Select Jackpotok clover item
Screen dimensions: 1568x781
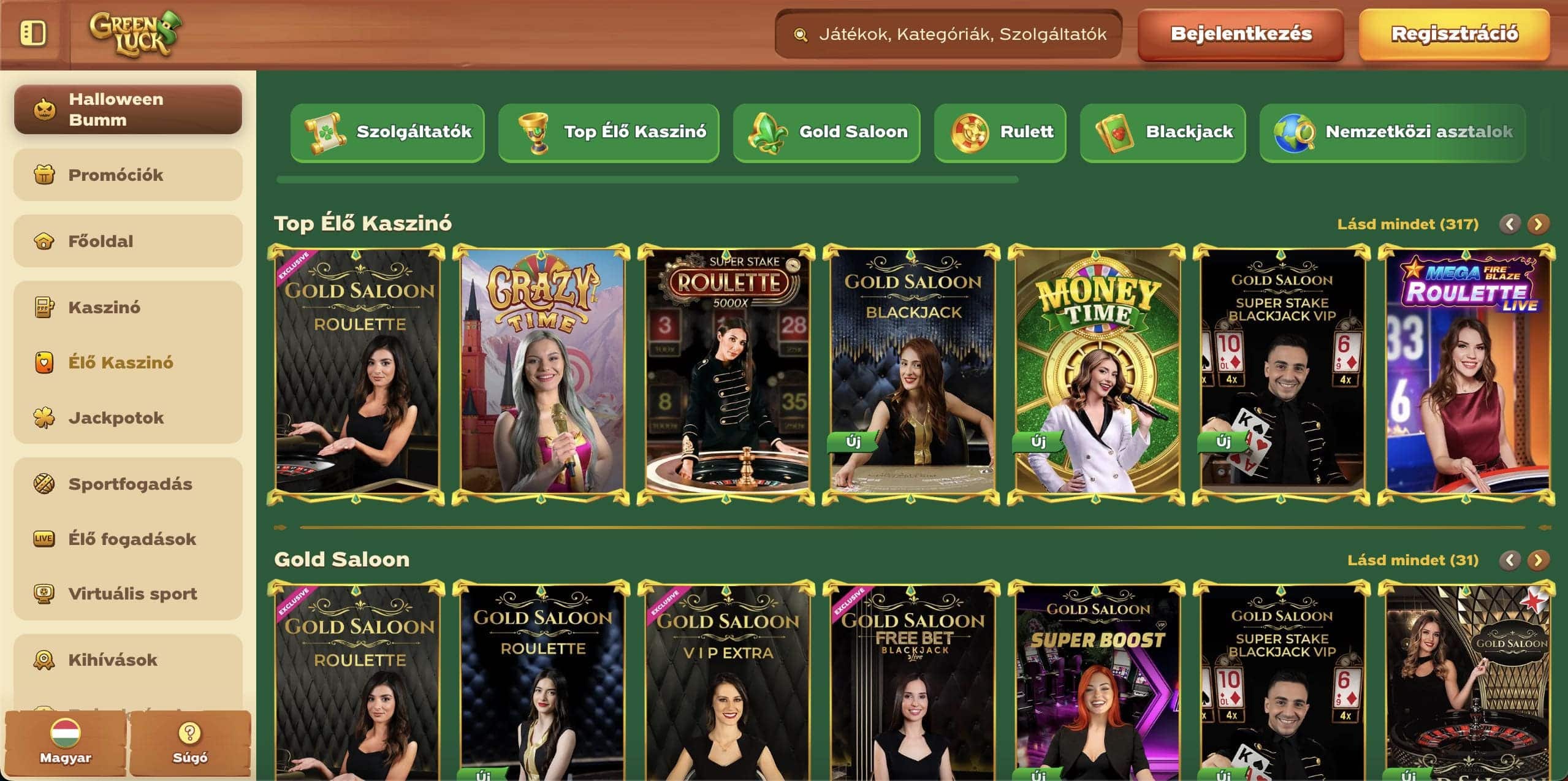128,417
